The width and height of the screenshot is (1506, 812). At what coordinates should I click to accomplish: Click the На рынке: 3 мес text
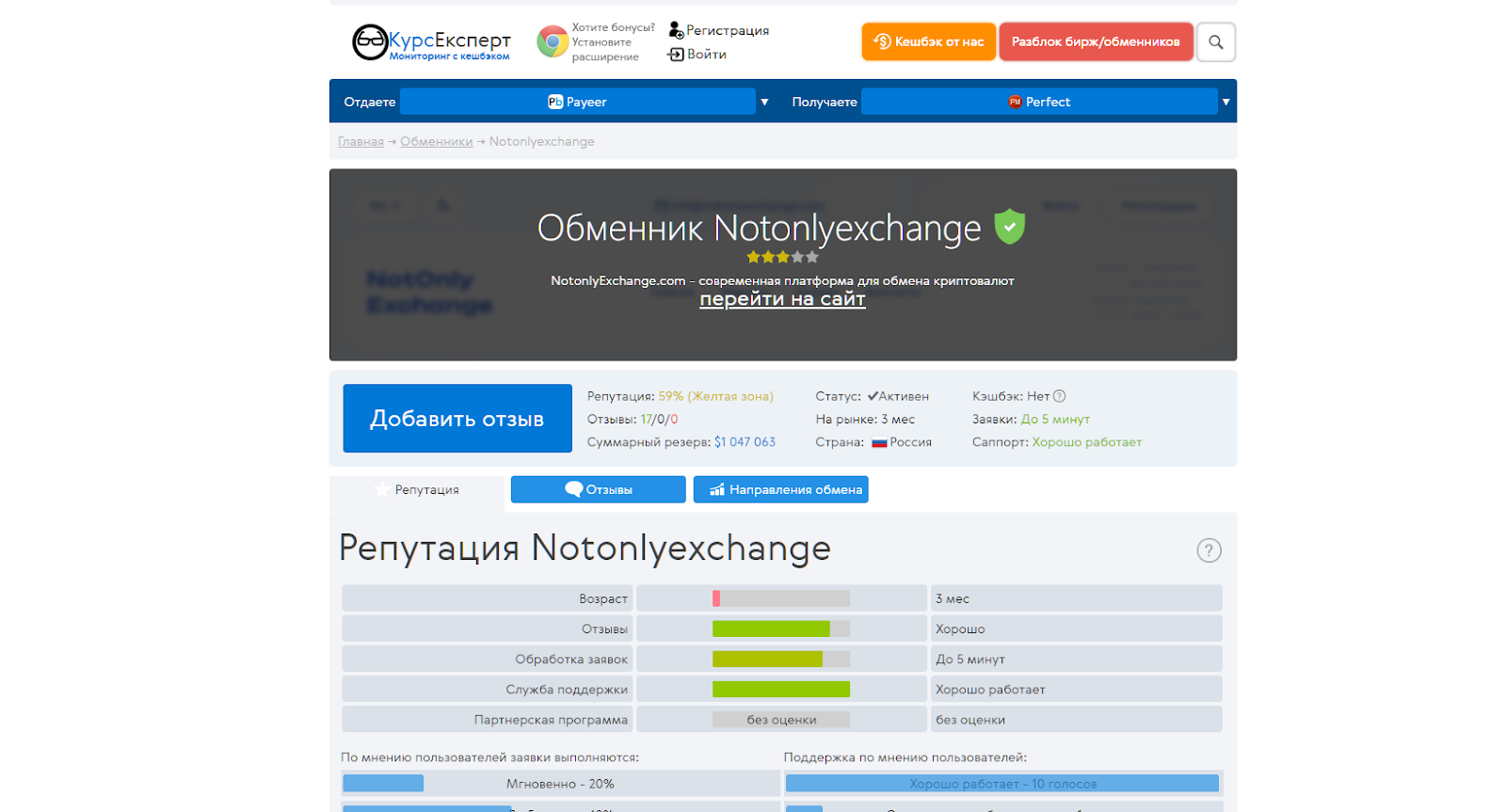pyautogui.click(x=865, y=420)
